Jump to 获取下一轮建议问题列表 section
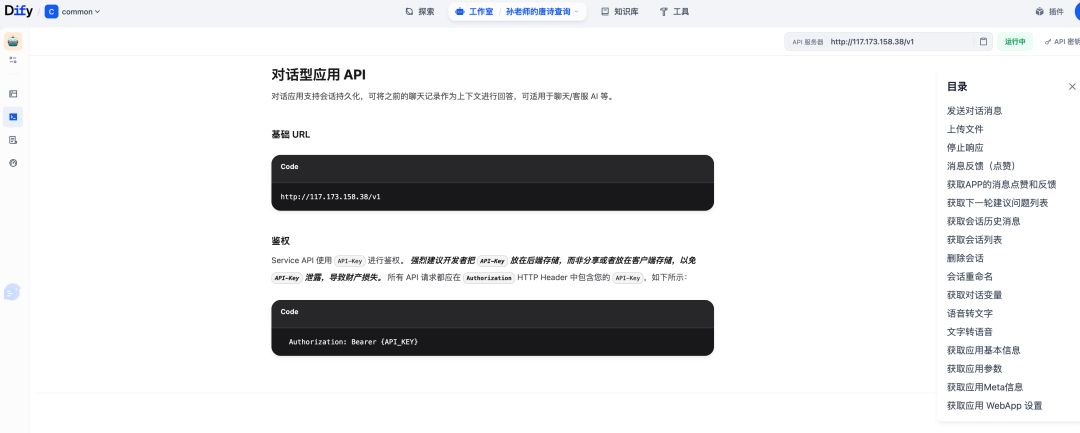 997,203
